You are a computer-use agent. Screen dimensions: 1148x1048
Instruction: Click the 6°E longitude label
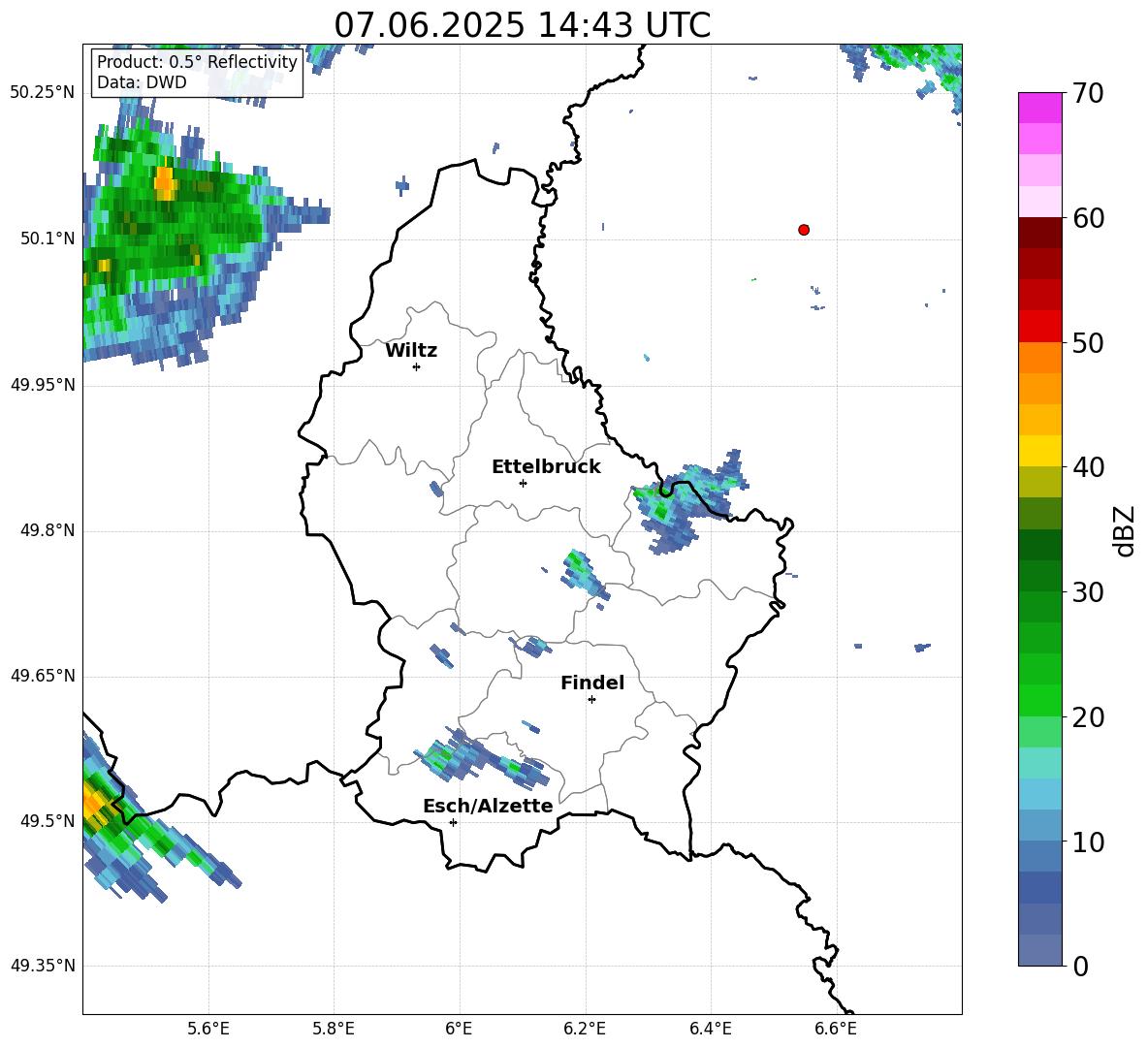click(459, 1029)
